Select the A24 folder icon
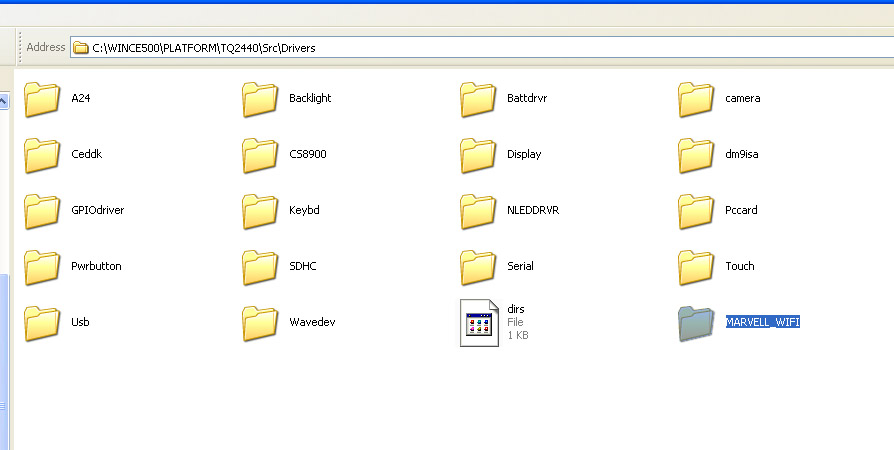The image size is (894, 450). click(x=42, y=99)
